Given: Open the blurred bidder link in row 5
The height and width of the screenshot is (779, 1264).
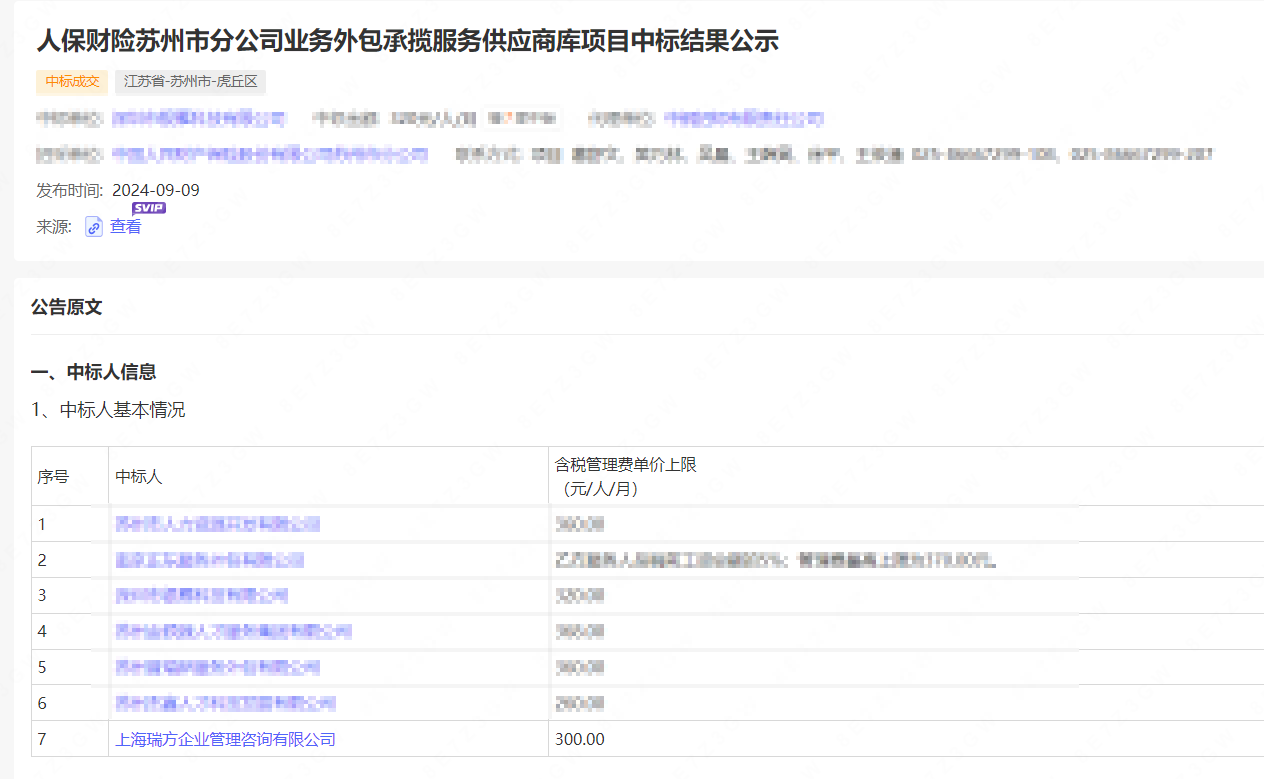Looking at the screenshot, I should [218, 668].
